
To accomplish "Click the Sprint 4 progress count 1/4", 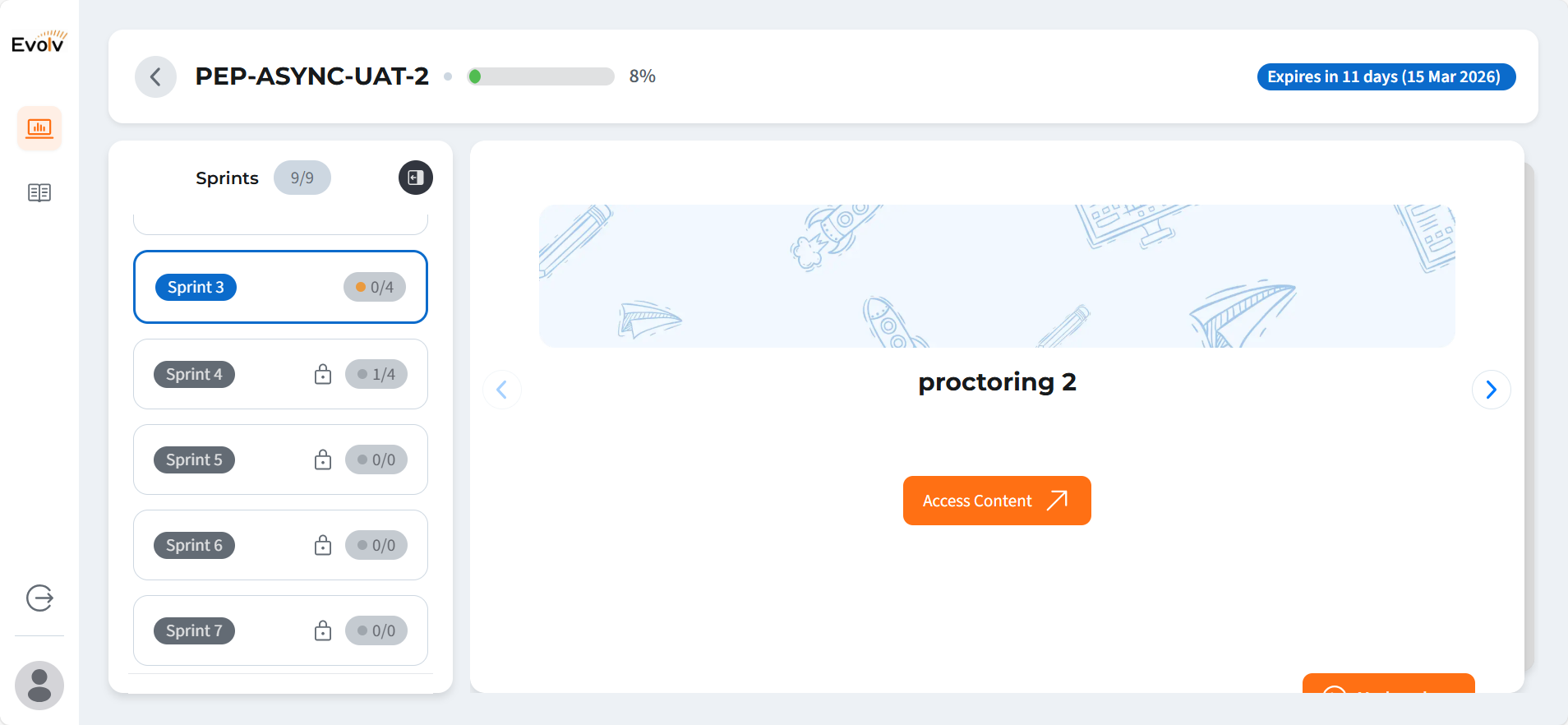I will tap(376, 375).
